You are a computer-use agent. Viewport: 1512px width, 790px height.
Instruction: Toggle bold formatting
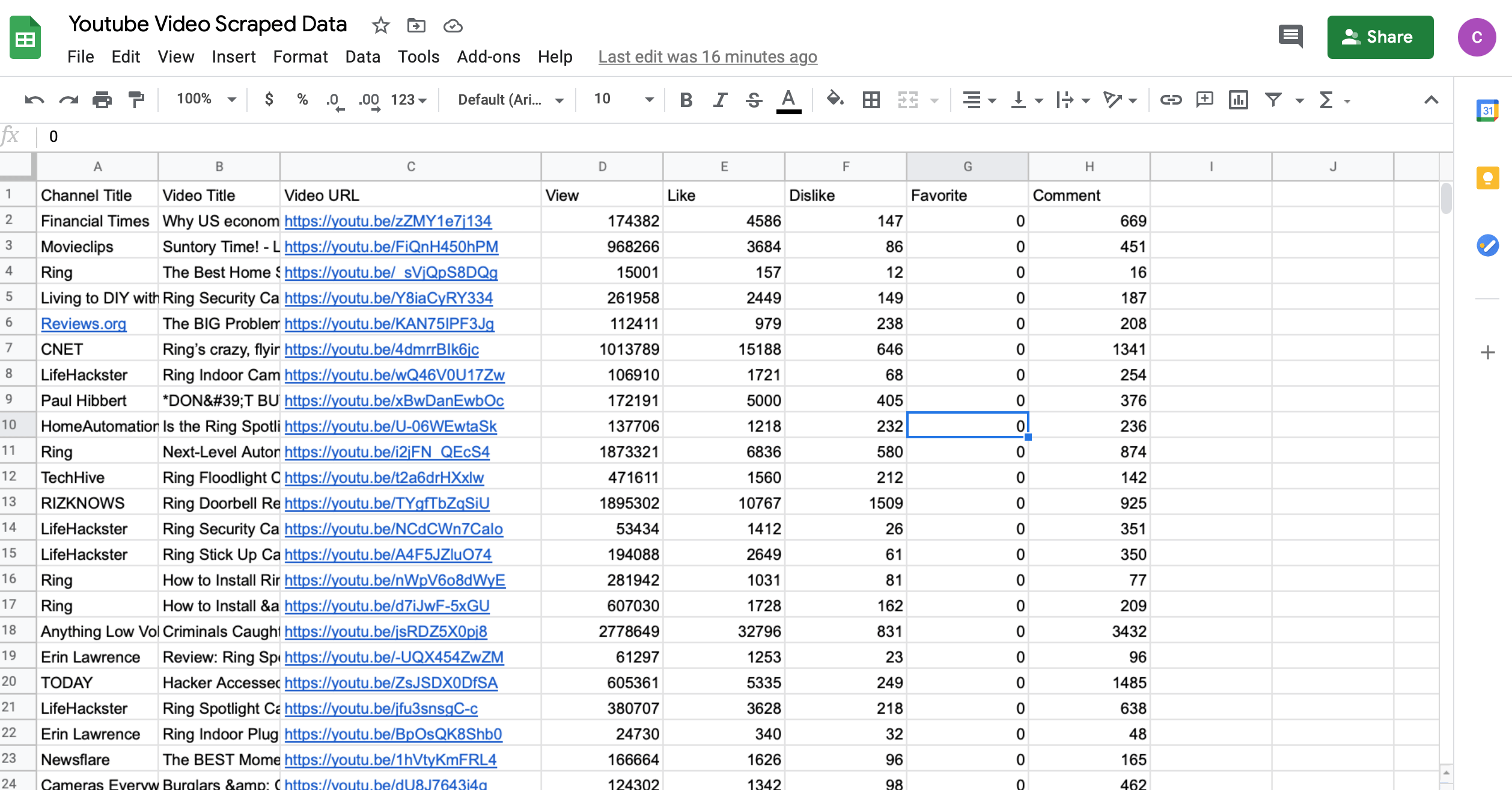click(686, 100)
